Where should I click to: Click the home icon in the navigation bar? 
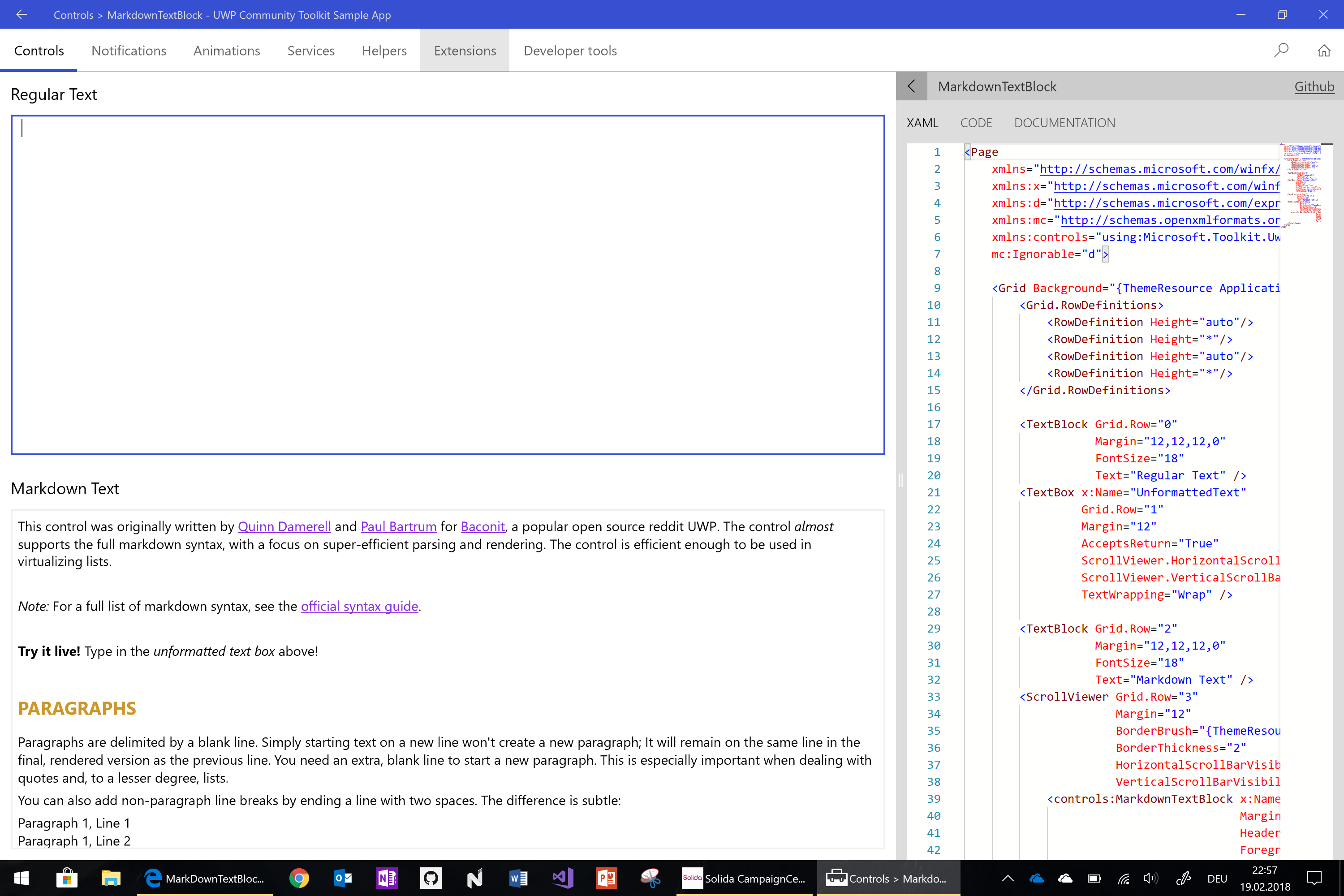coord(1325,50)
